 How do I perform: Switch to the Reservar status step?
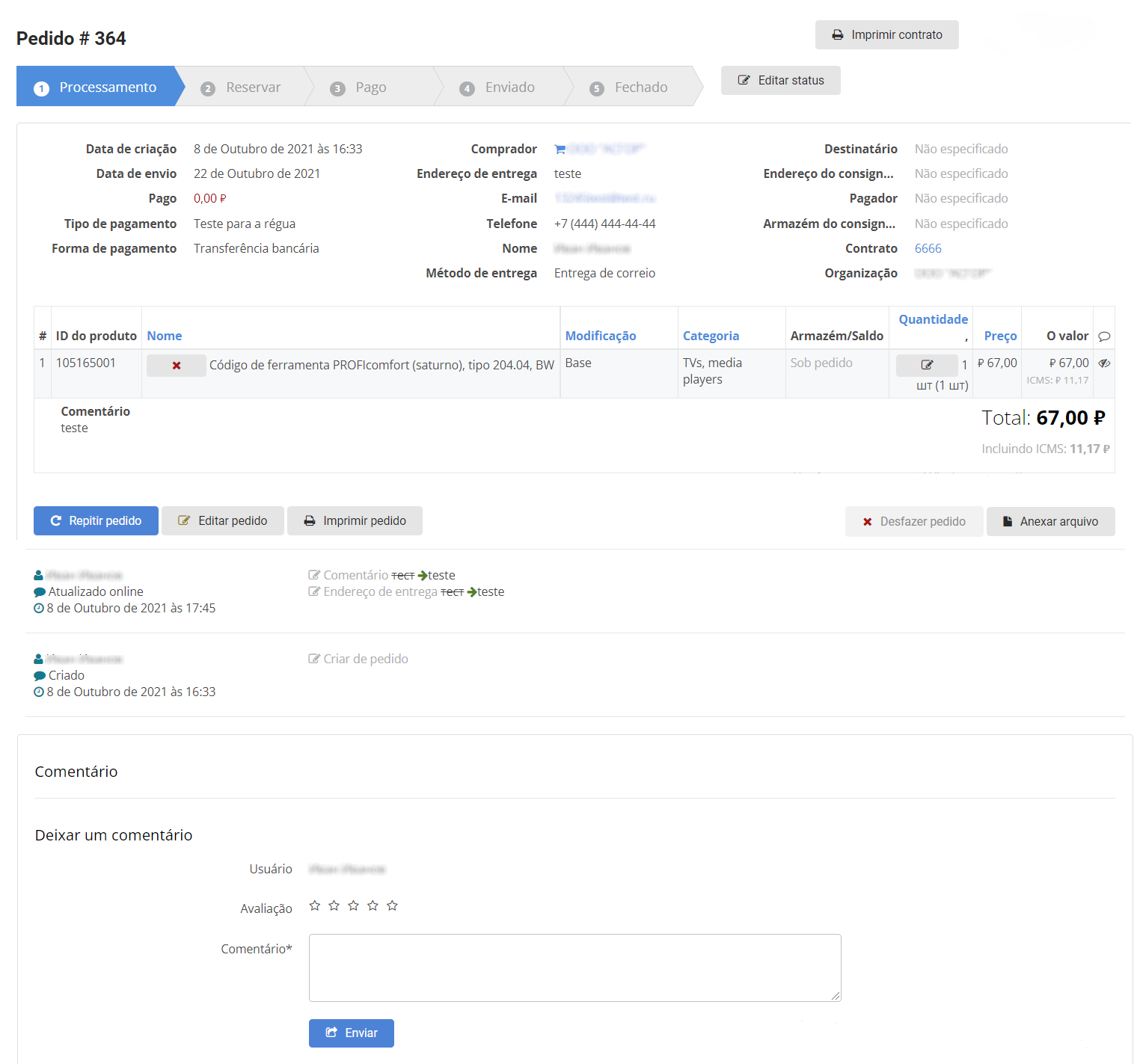coord(242,87)
